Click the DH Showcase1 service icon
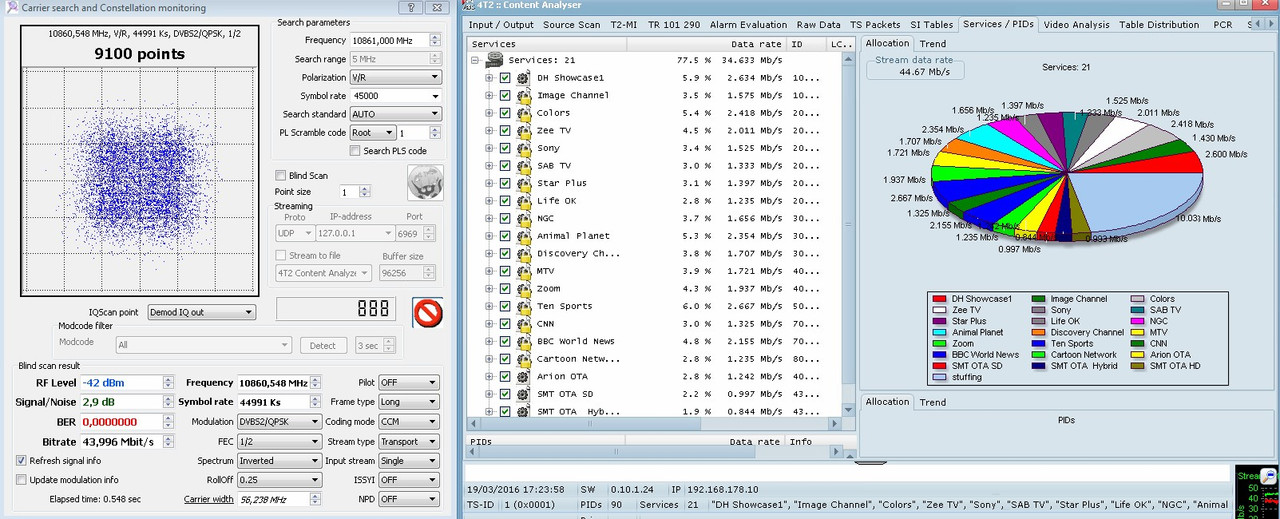1280x519 pixels. [x=523, y=78]
